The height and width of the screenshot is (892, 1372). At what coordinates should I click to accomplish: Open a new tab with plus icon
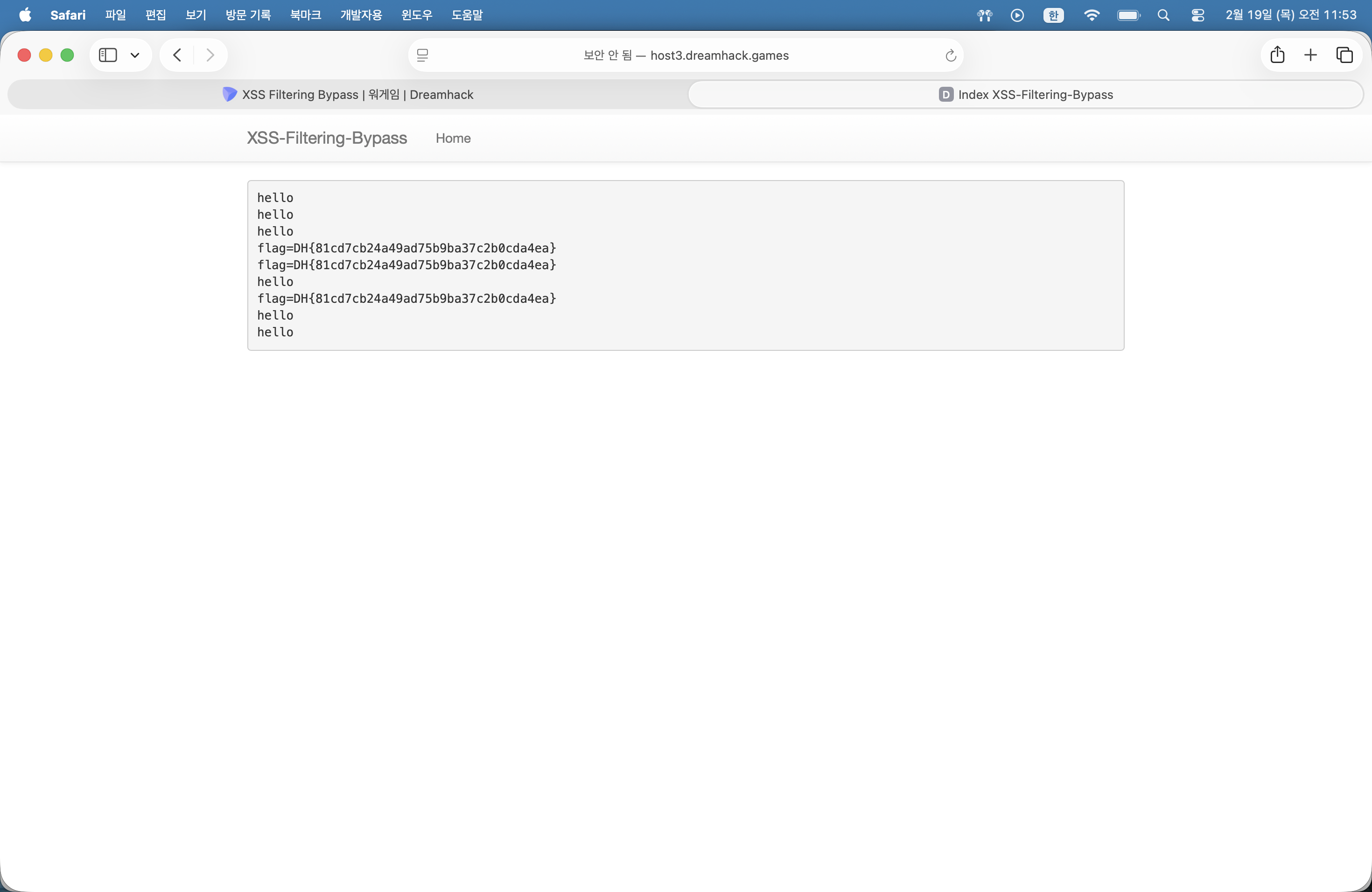click(1310, 56)
